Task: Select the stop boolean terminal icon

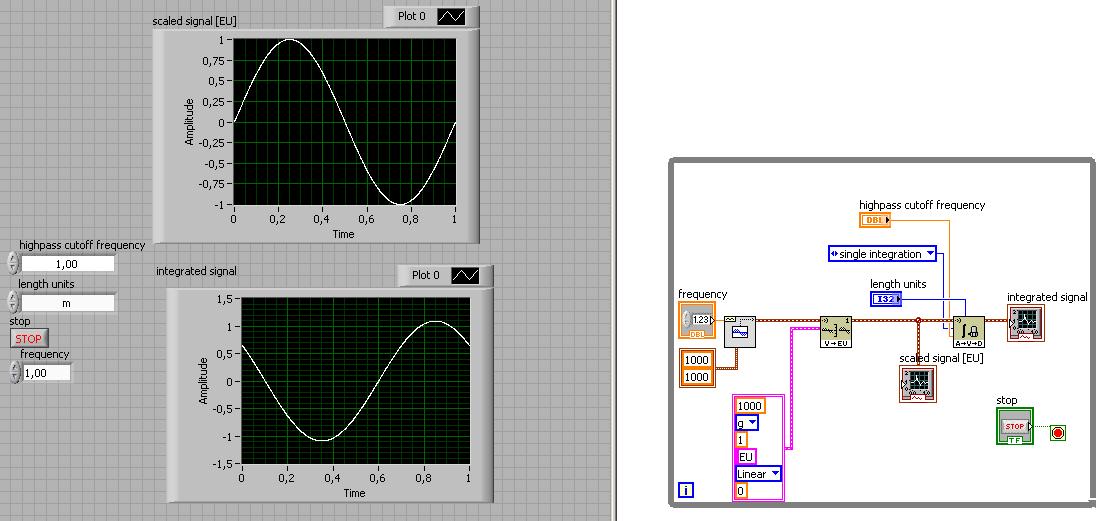Action: (x=1015, y=426)
